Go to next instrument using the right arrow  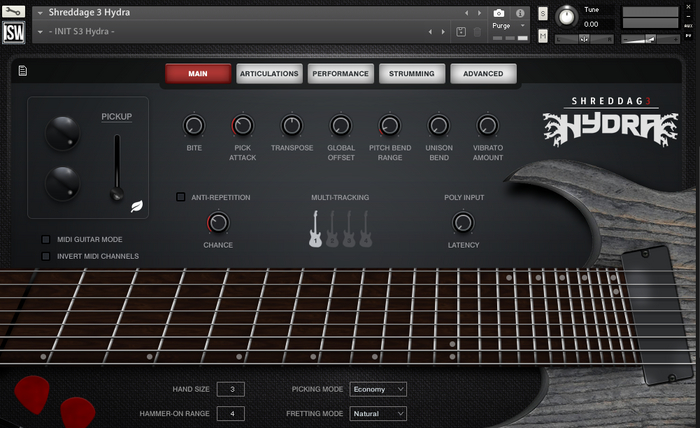point(479,13)
